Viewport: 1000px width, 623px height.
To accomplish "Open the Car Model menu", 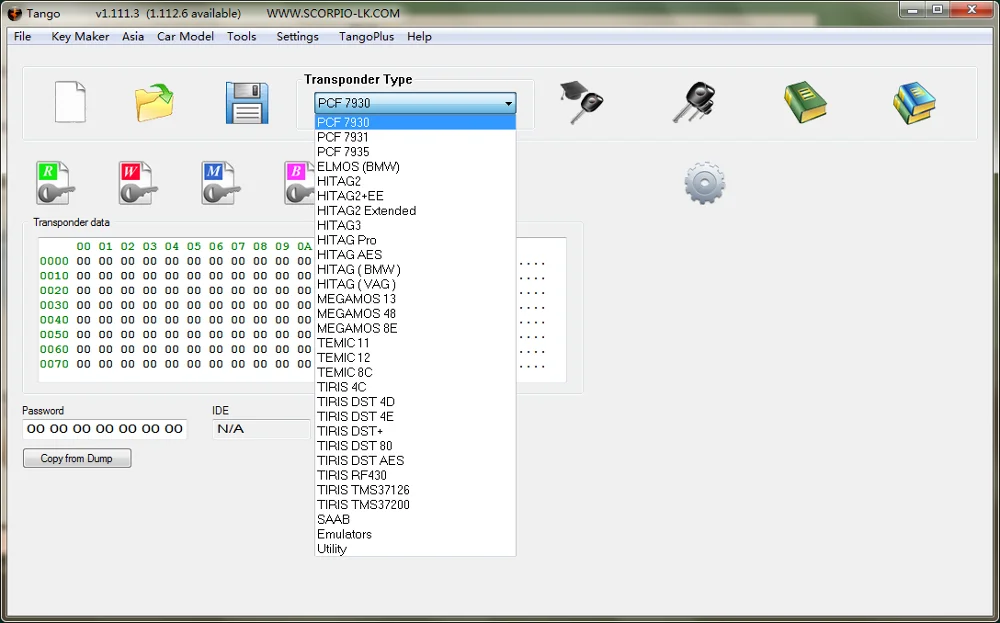I will 185,36.
